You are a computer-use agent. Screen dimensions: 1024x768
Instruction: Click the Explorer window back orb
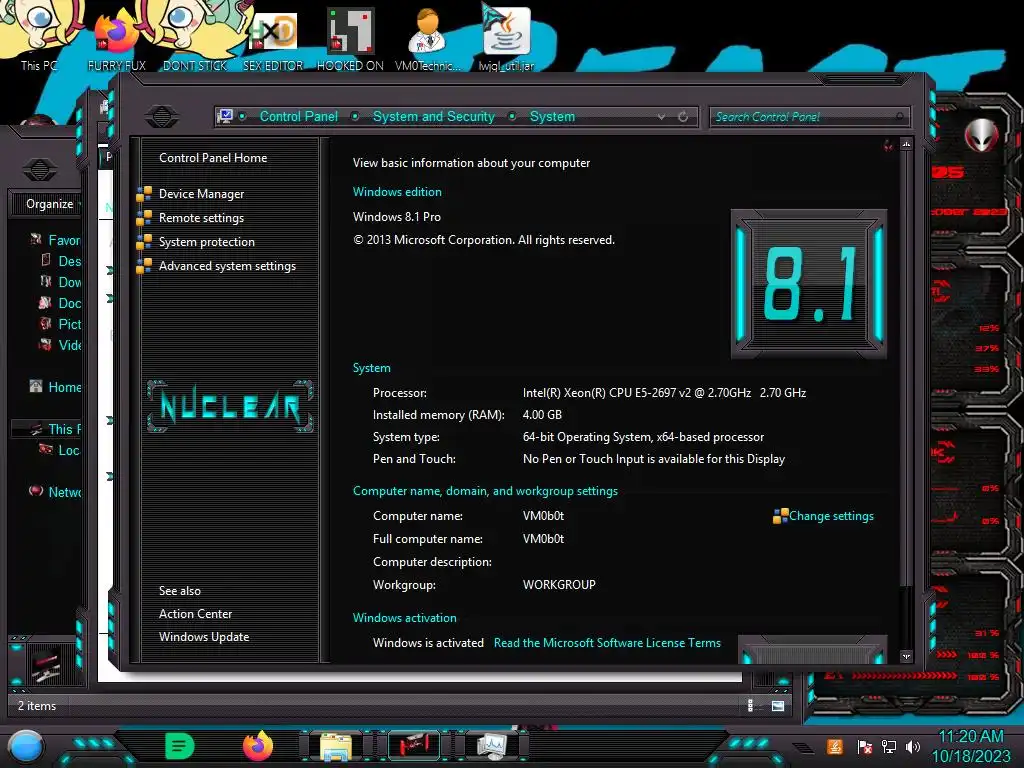40,170
